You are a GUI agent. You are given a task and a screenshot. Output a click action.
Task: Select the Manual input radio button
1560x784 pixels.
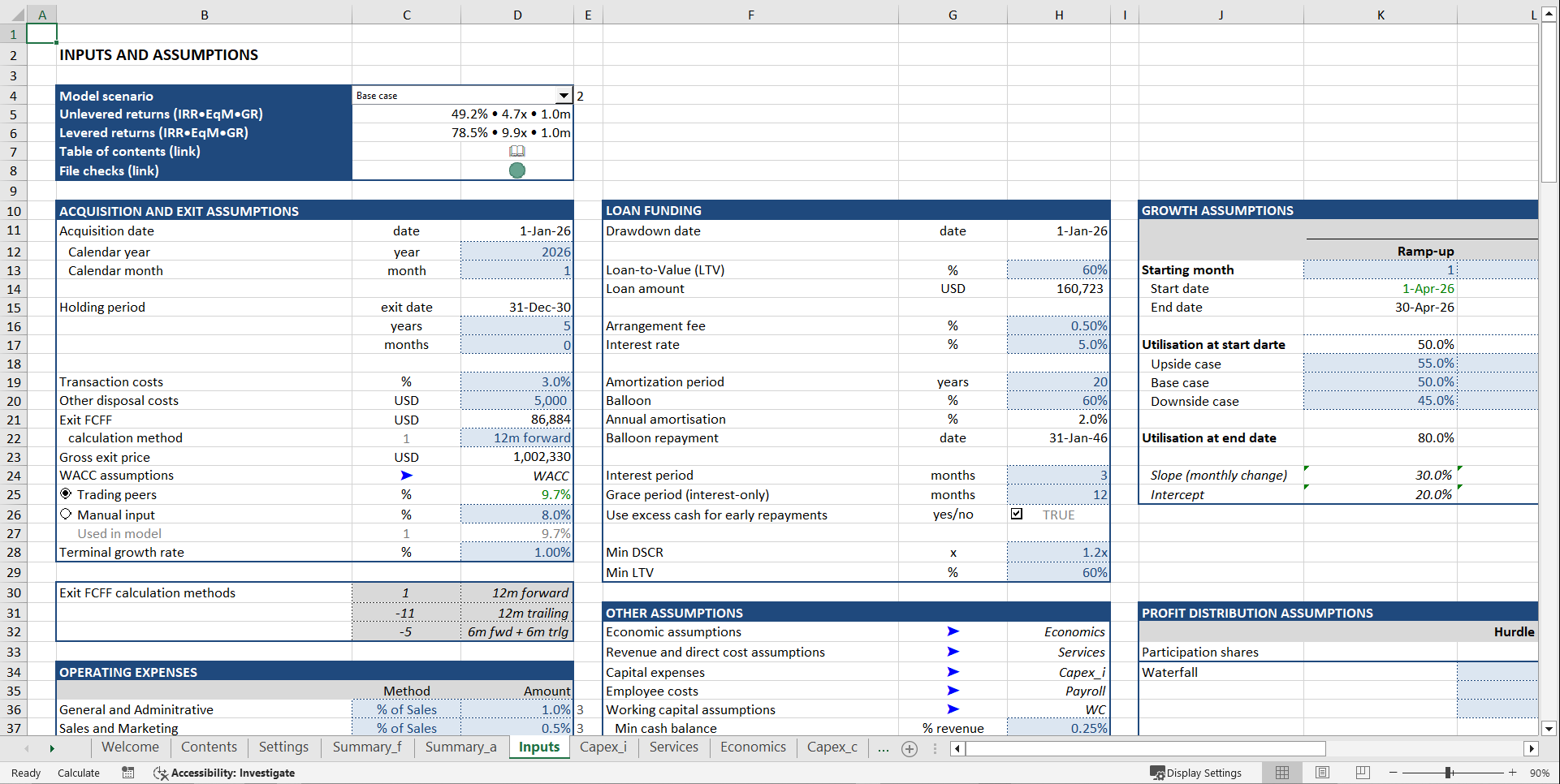66,513
